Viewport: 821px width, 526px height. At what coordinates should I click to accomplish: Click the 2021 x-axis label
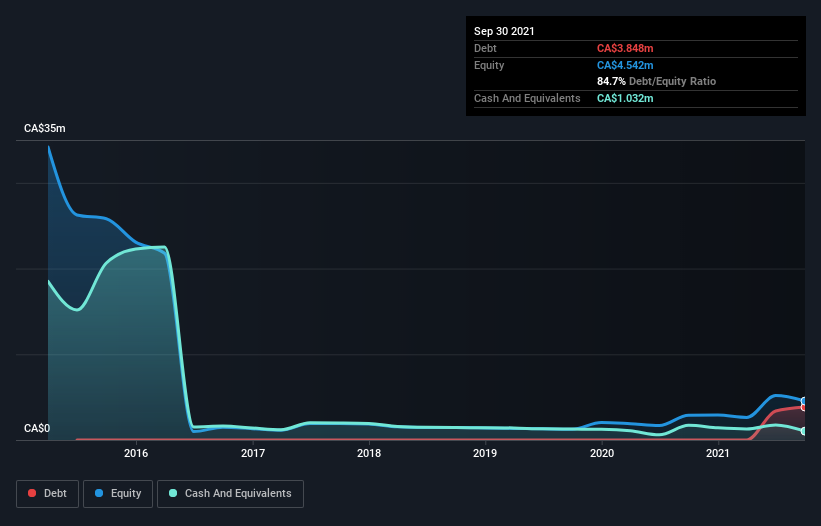pos(718,453)
